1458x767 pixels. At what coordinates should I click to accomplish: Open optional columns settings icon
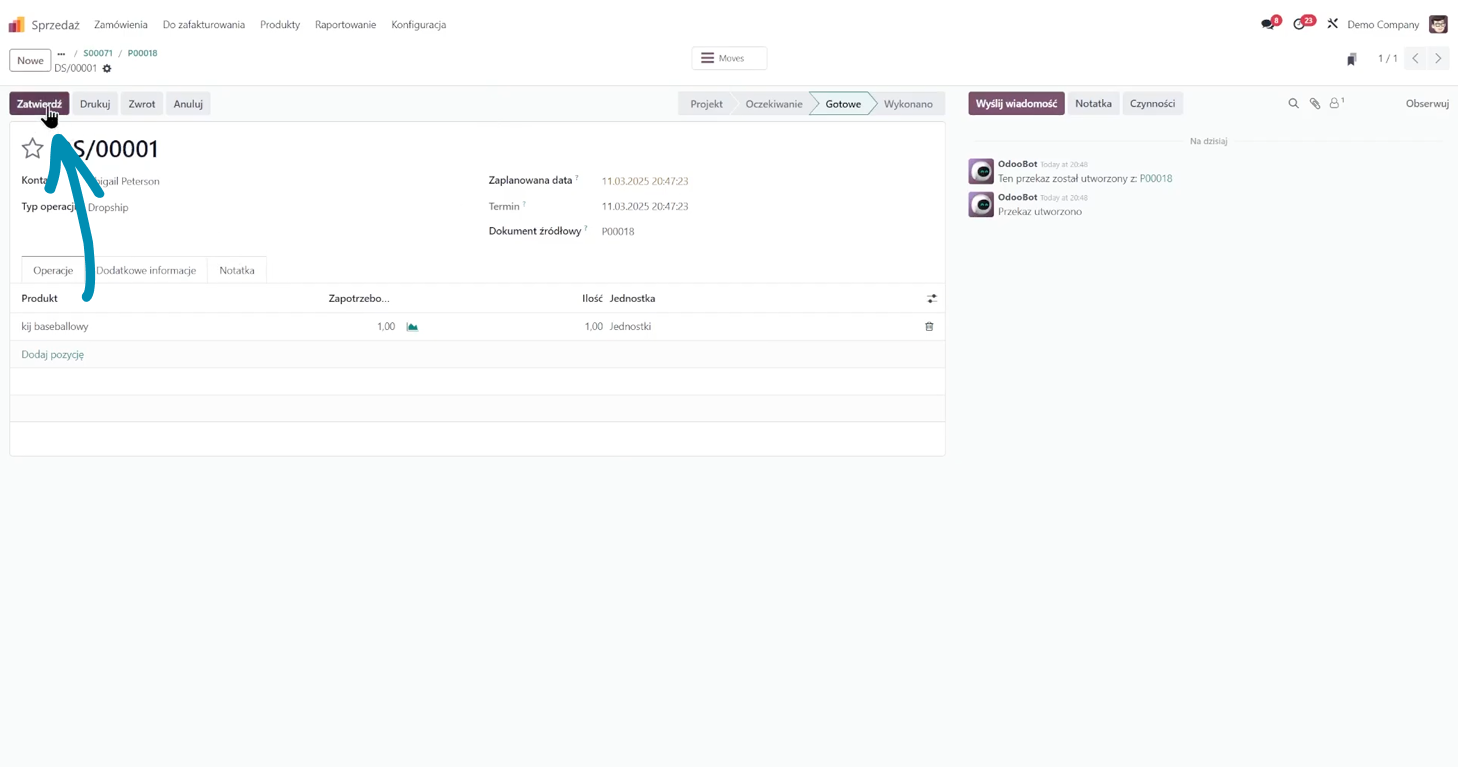(931, 299)
